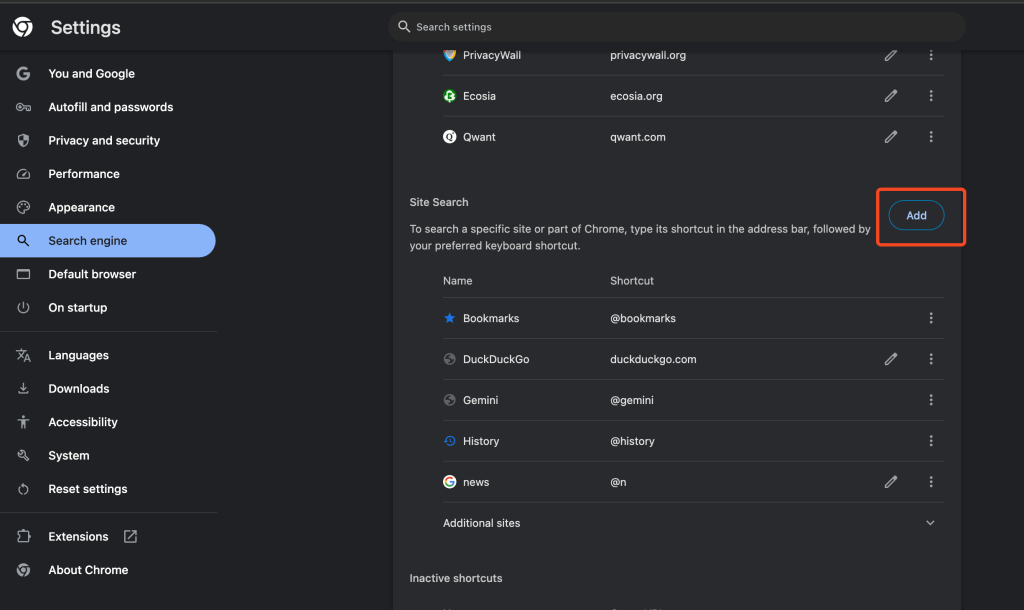This screenshot has height=610, width=1024.
Task: Navigate to About Chrome
Action: click(88, 570)
